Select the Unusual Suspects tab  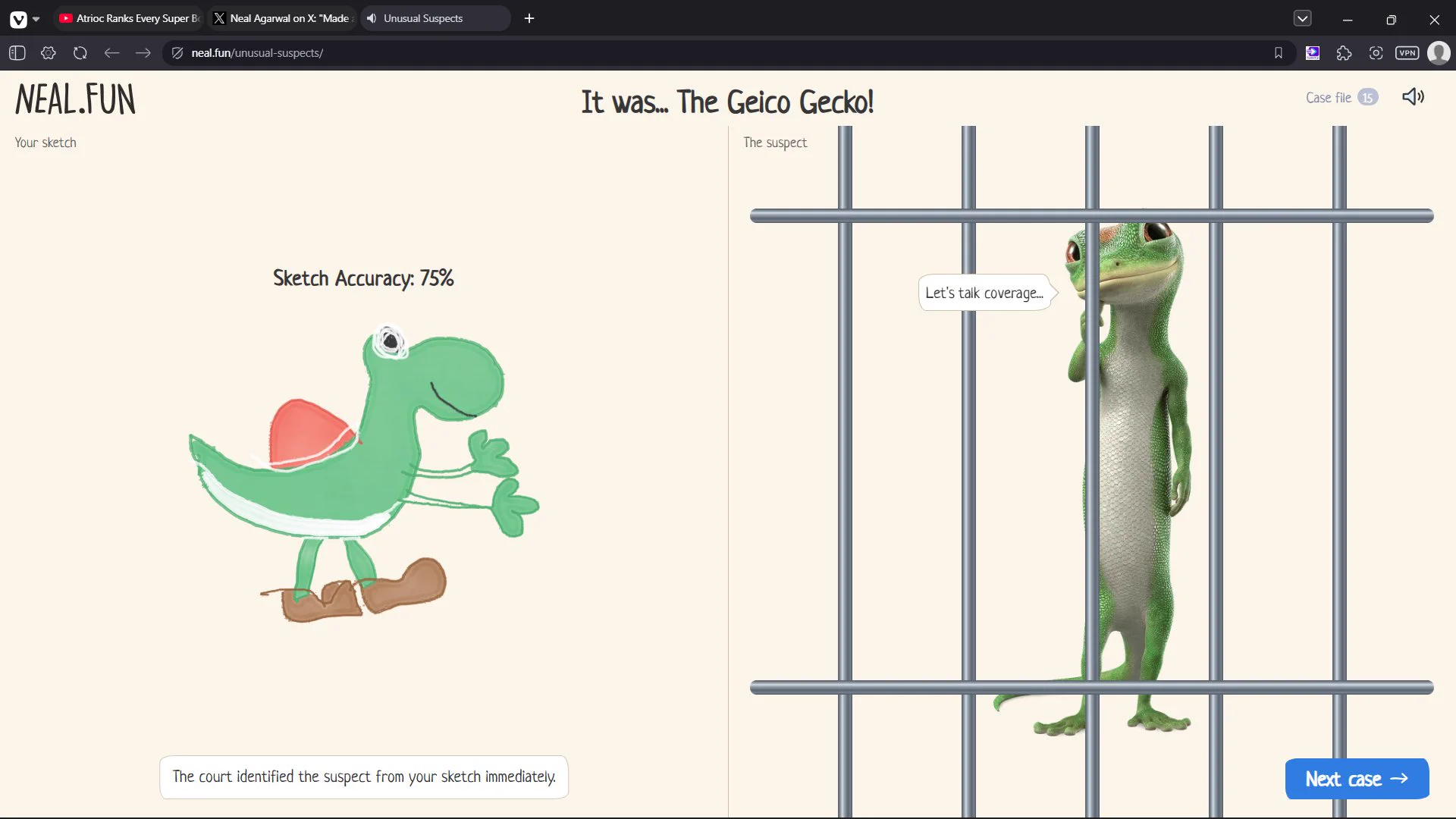[435, 18]
